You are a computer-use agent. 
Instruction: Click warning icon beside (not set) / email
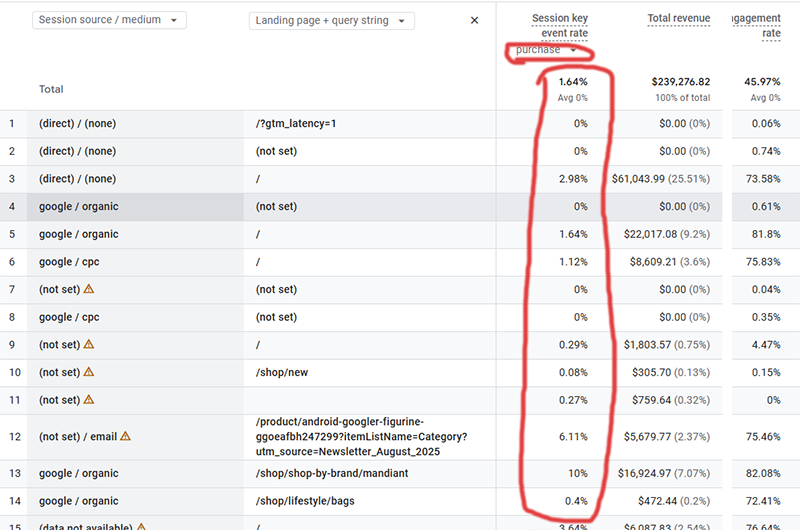click(x=126, y=436)
